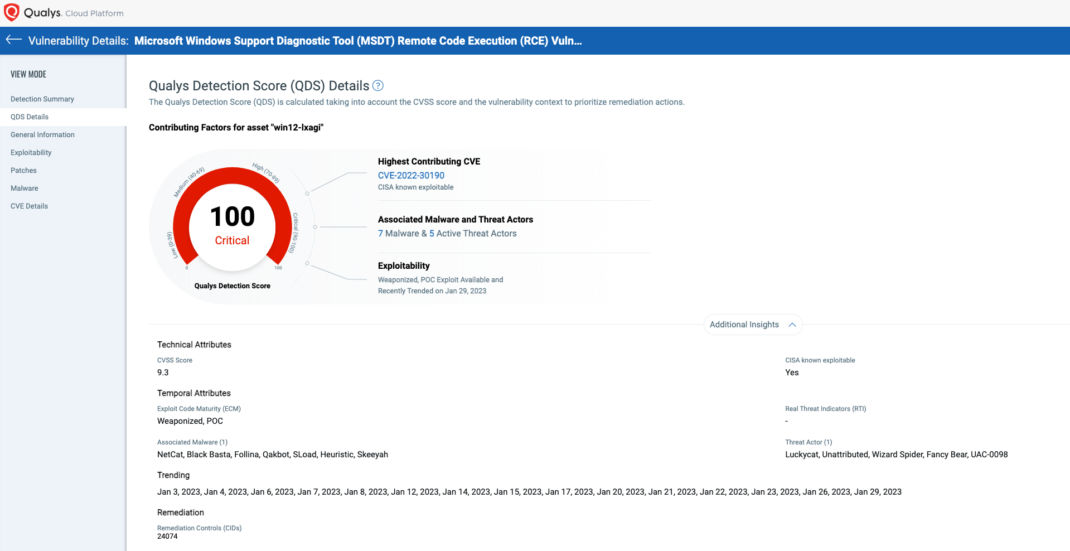
Task: Click the Additional Insights label
Action: (x=744, y=325)
